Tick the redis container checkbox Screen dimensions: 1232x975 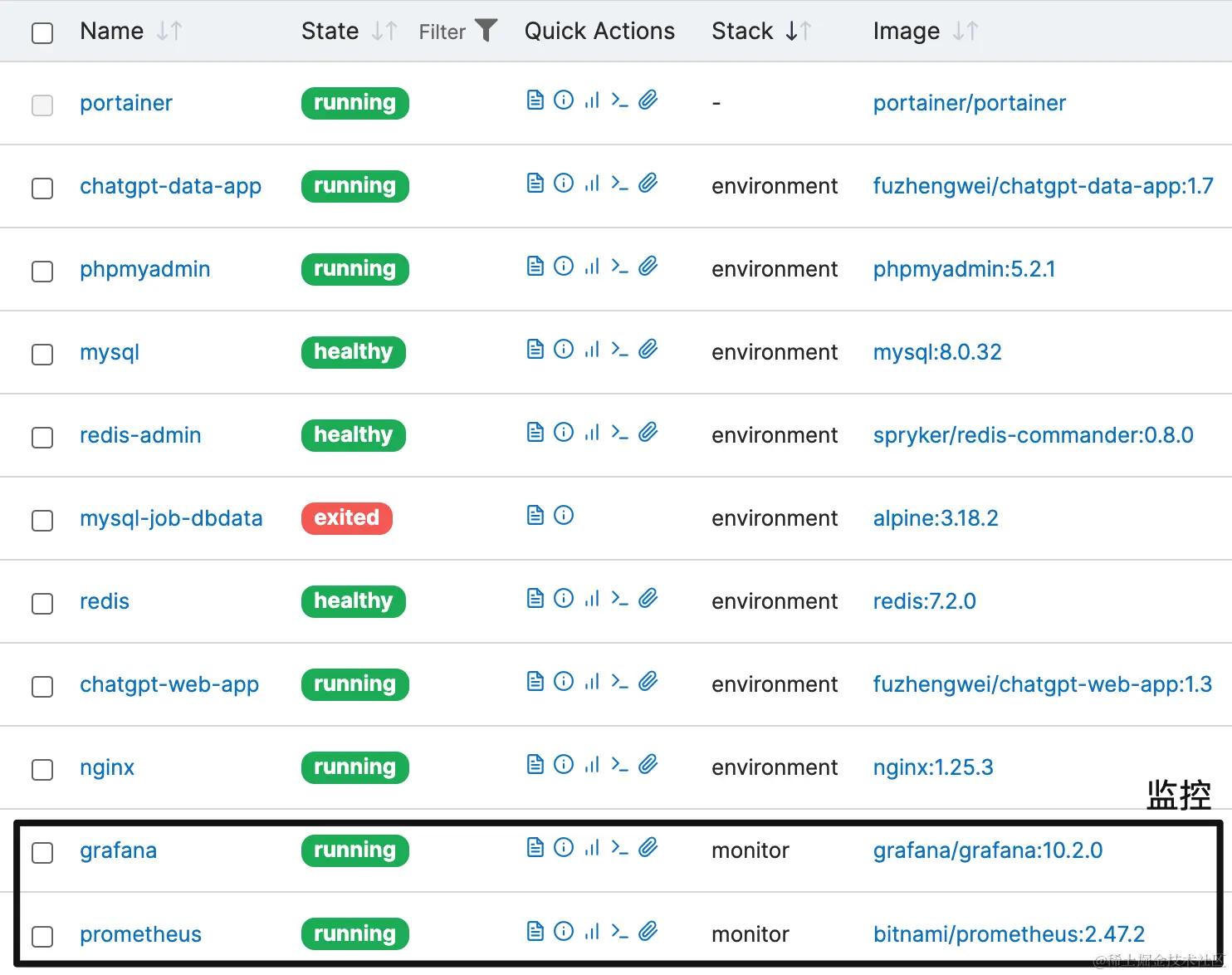pyautogui.click(x=42, y=604)
